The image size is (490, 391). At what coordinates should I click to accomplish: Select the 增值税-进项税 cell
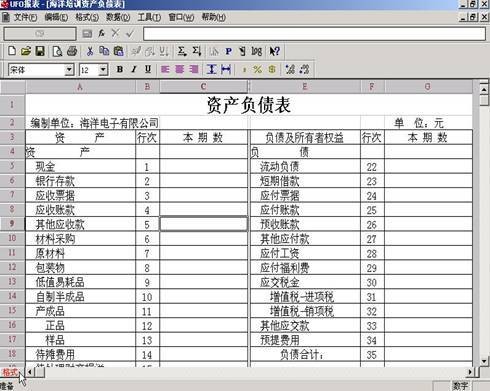point(305,297)
